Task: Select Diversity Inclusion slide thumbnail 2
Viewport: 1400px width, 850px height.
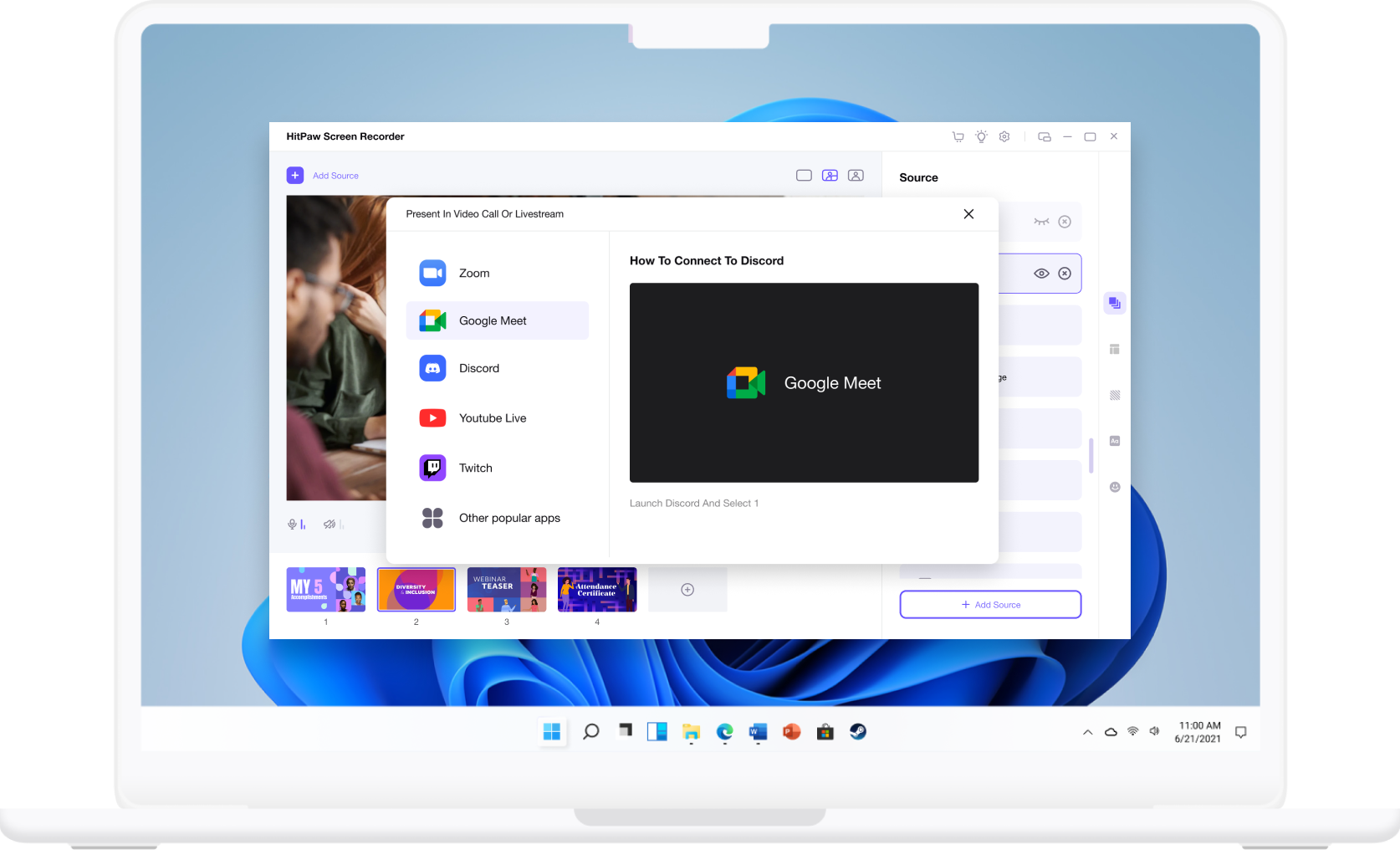Action: pyautogui.click(x=416, y=590)
